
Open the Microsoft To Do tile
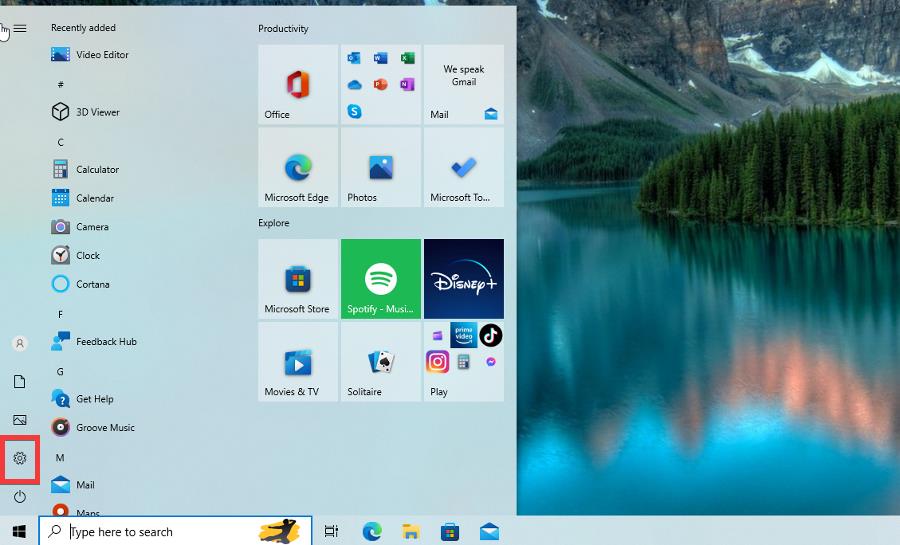pos(464,167)
